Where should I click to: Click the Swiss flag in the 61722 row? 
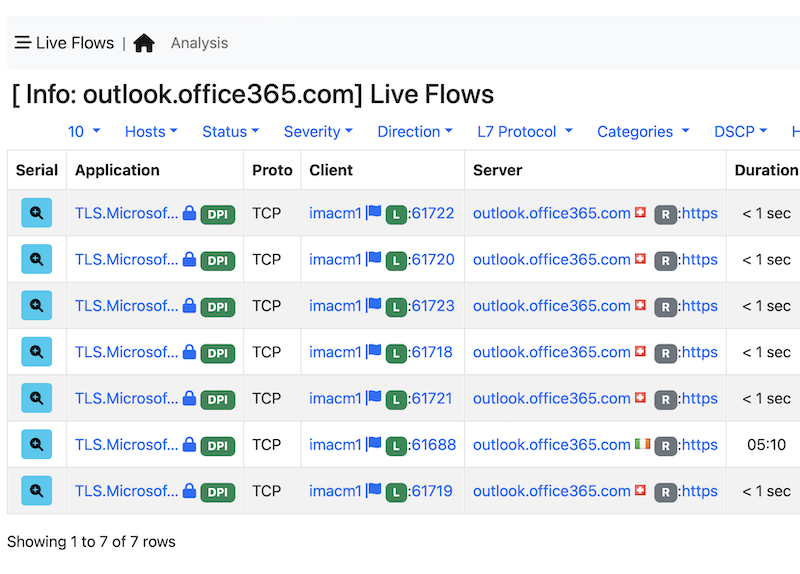641,212
